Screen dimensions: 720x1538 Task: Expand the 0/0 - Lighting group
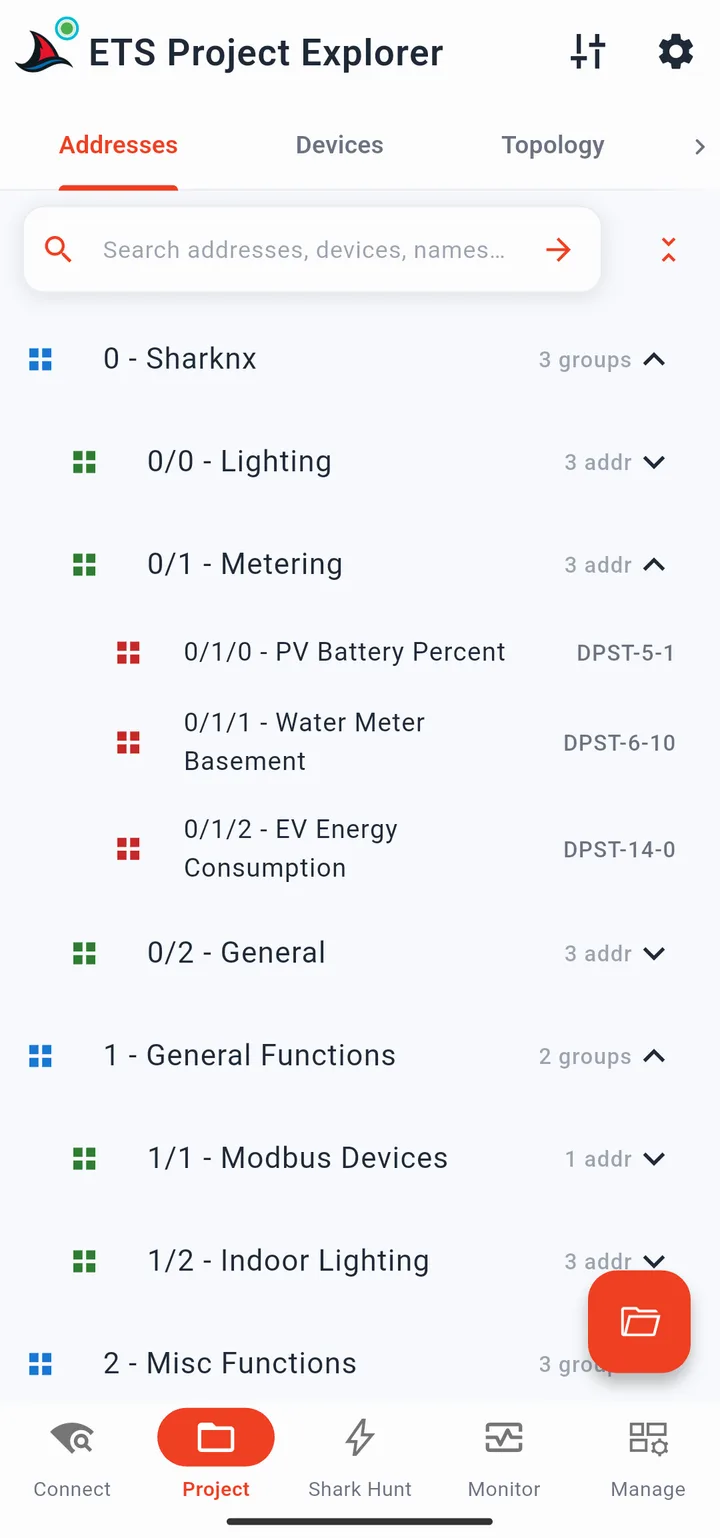[x=654, y=462]
